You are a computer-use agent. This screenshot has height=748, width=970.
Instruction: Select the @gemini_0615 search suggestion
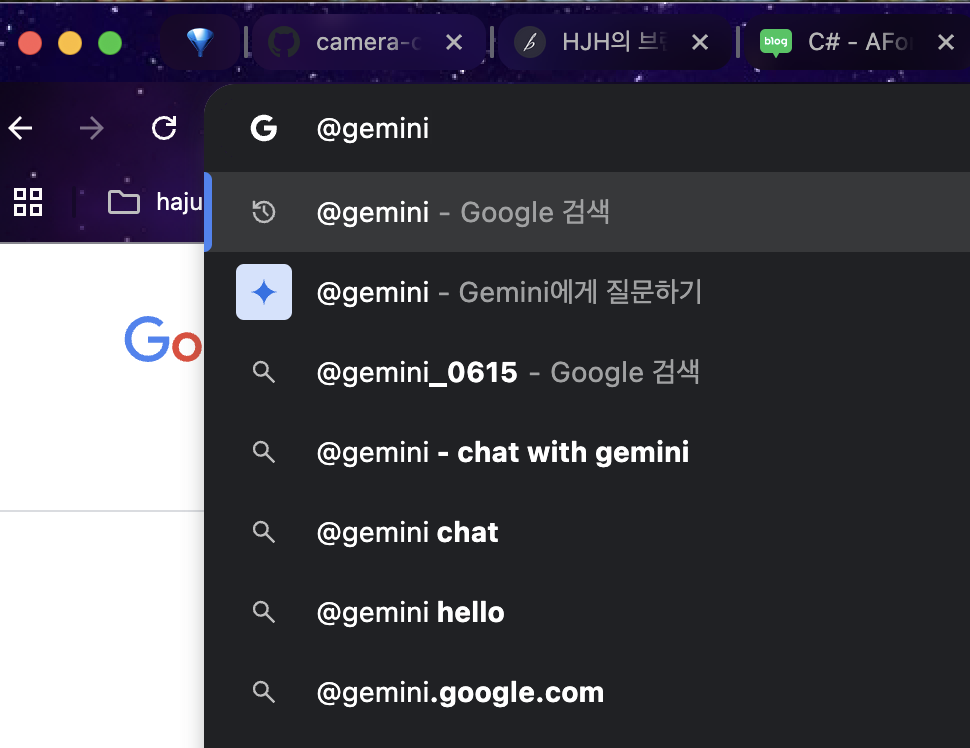[587, 372]
